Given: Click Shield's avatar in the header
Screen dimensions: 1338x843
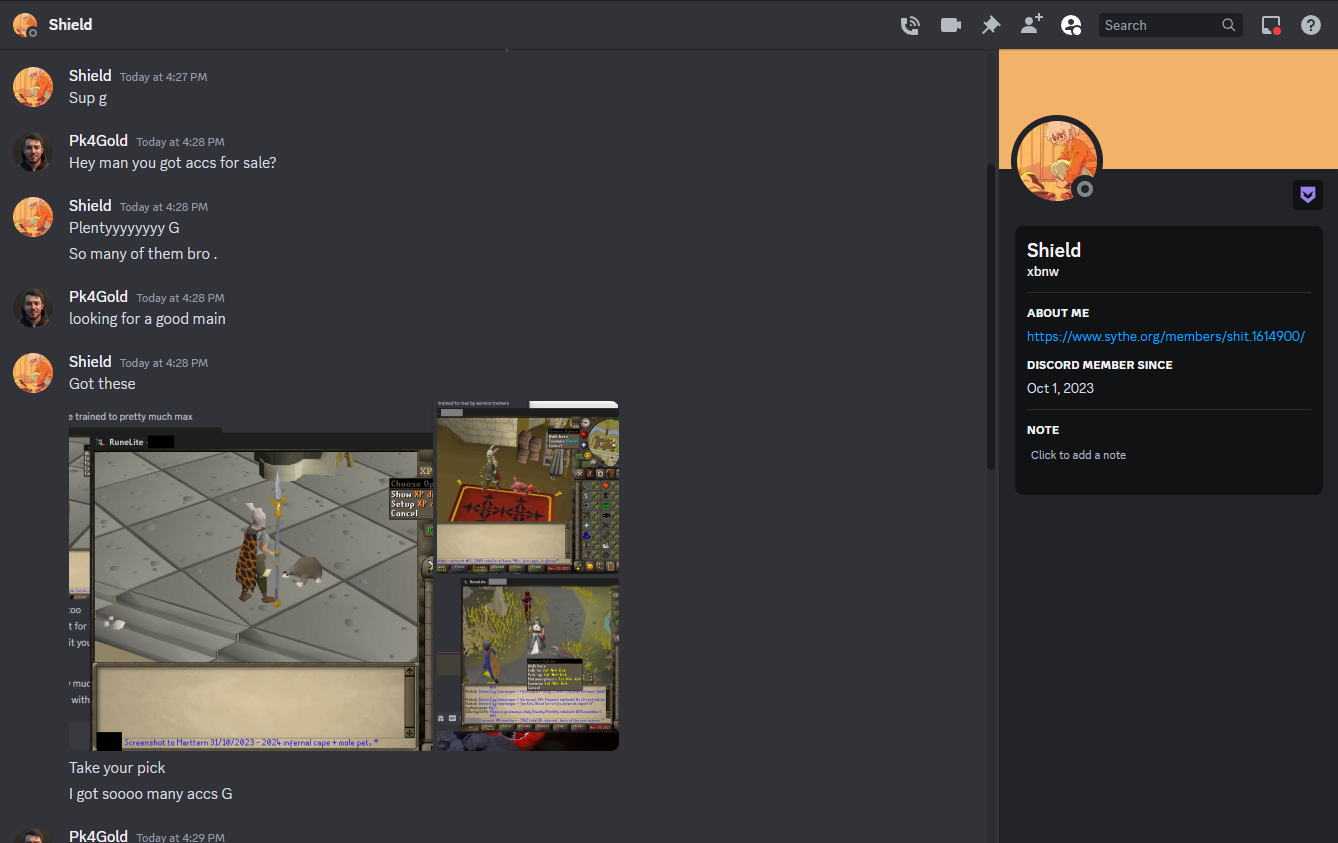Looking at the screenshot, I should [25, 25].
